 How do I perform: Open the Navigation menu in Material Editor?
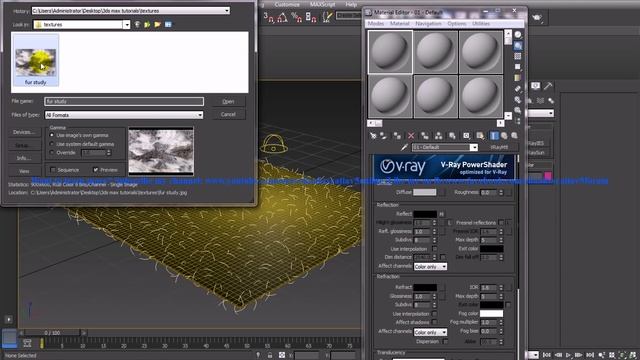pyautogui.click(x=428, y=24)
